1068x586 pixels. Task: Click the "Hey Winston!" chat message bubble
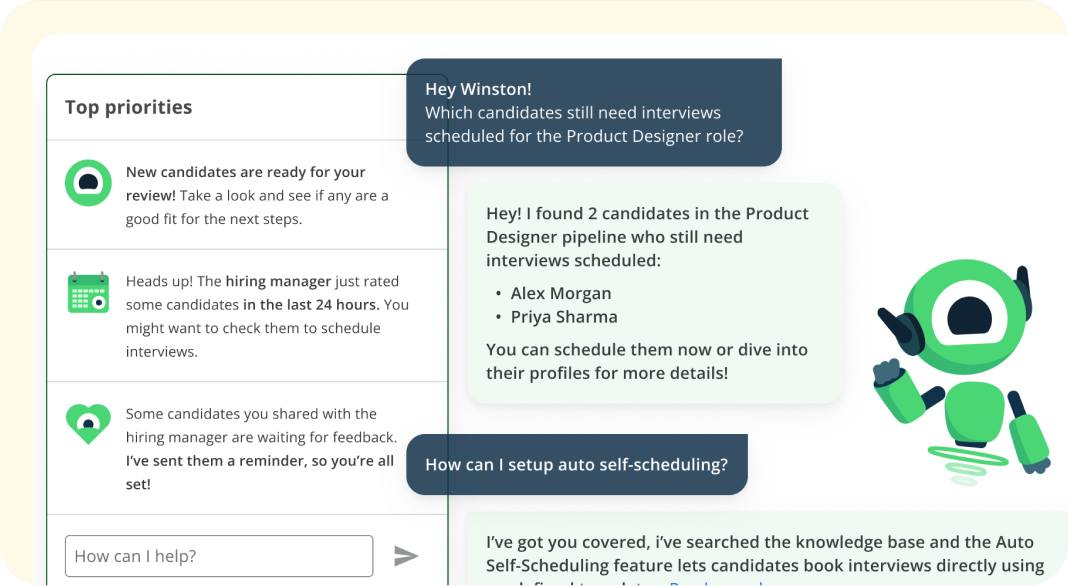pyautogui.click(x=593, y=112)
